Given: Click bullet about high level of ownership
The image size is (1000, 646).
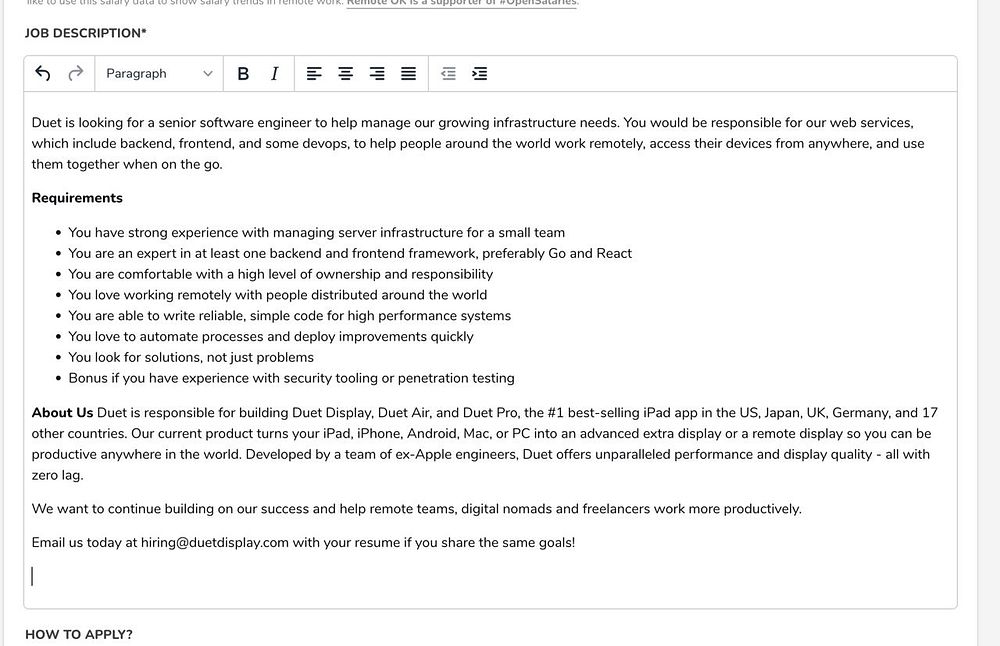Looking at the screenshot, I should pos(281,274).
